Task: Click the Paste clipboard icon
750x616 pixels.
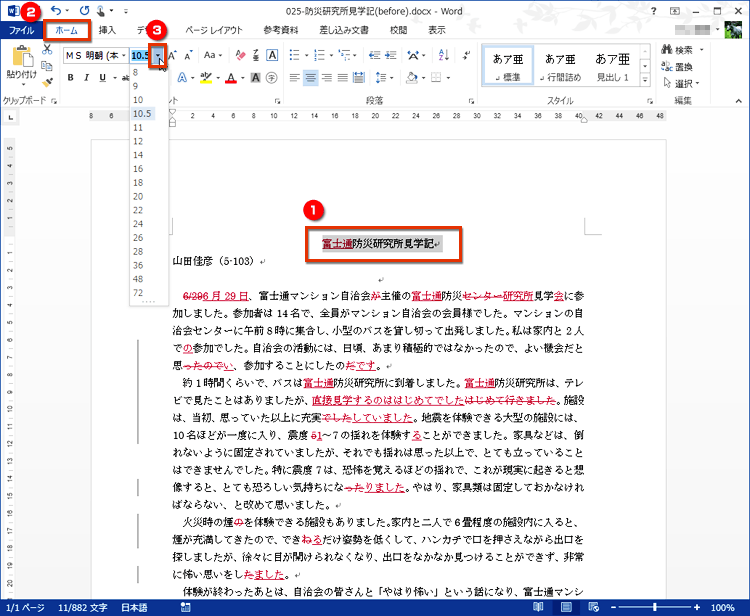Action: pos(22,56)
